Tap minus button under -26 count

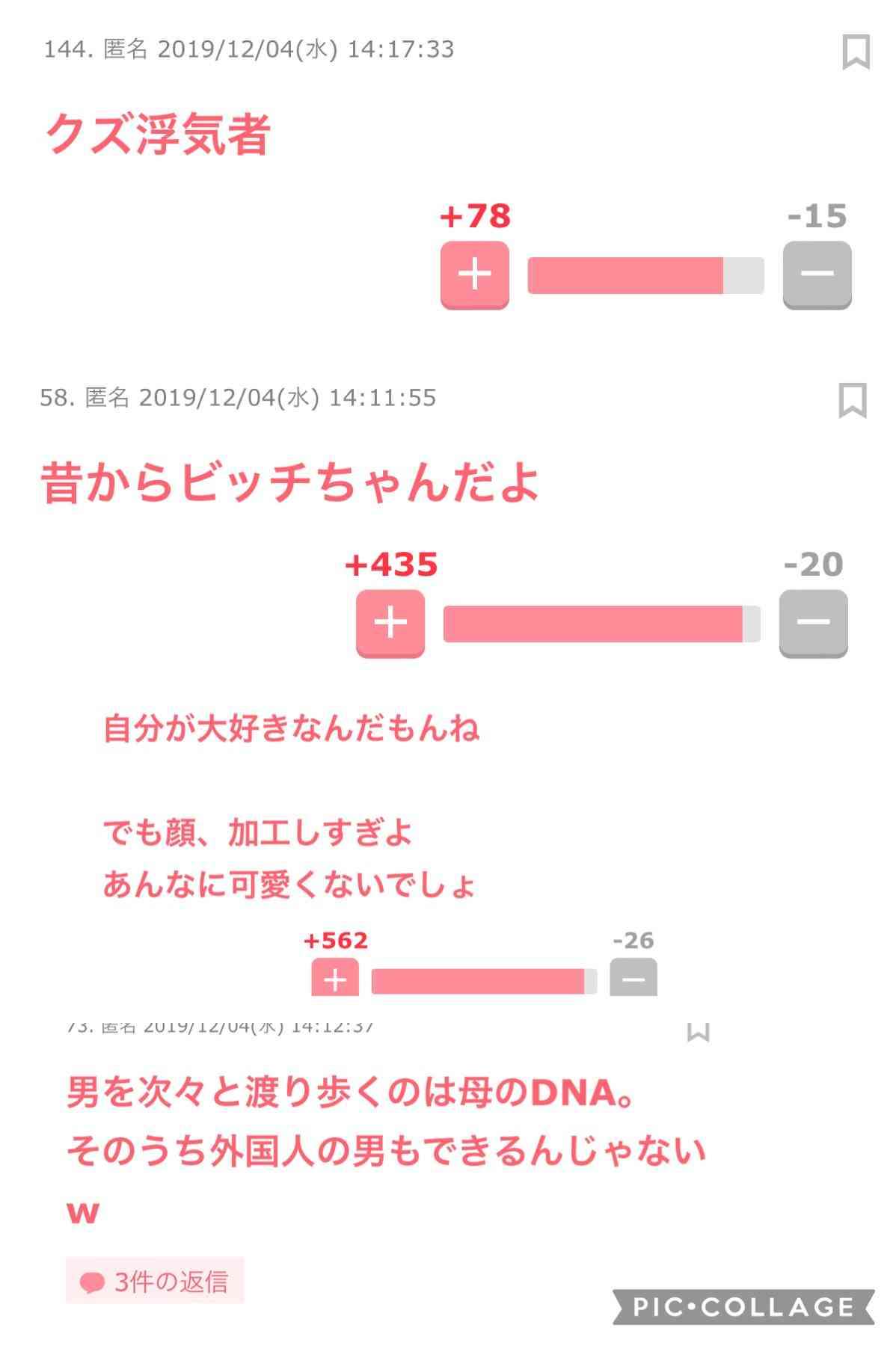click(633, 977)
